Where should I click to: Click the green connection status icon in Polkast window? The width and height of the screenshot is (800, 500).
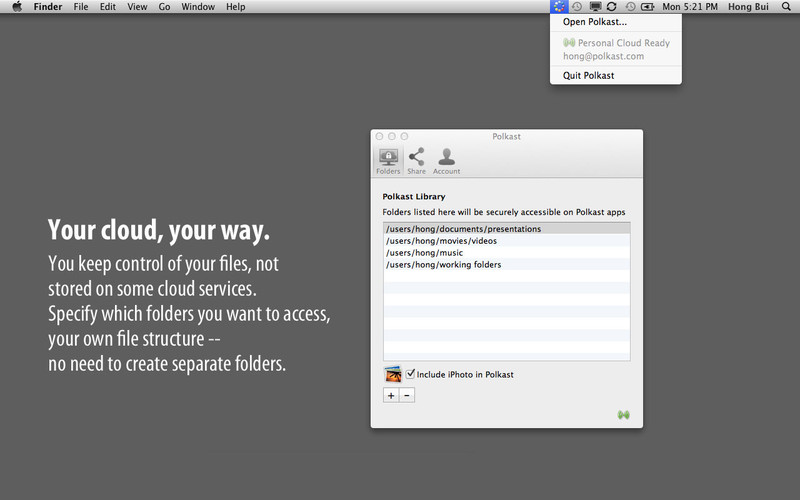(x=623, y=415)
